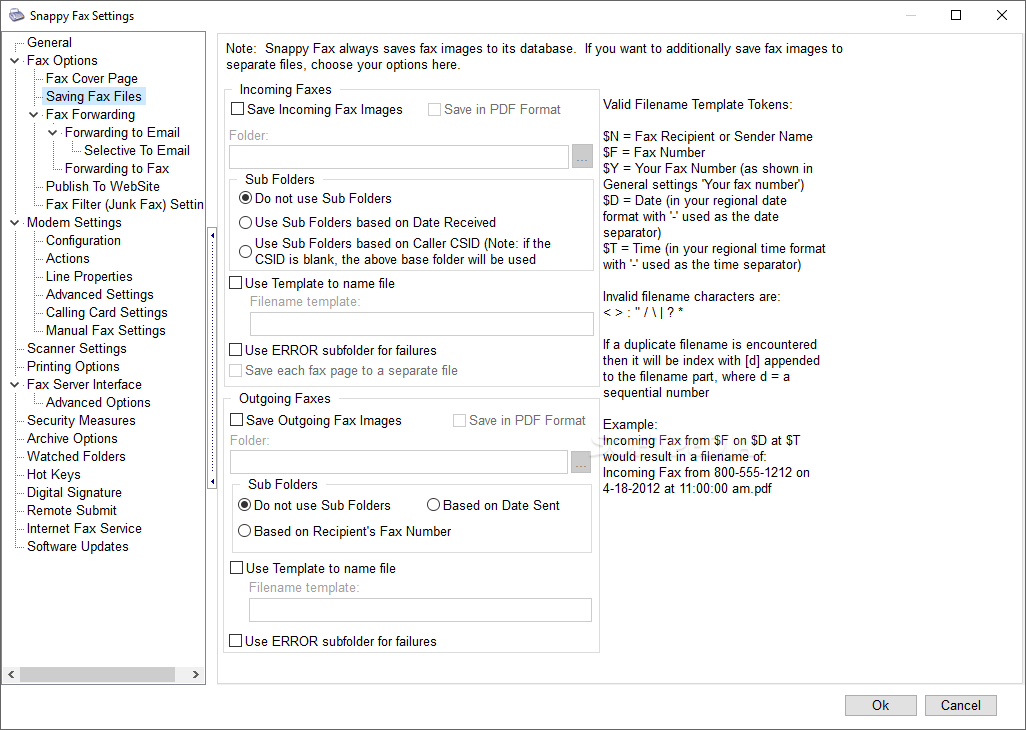Open the Snappy Fax title bar icon menu
This screenshot has width=1026, height=730.
tap(18, 16)
